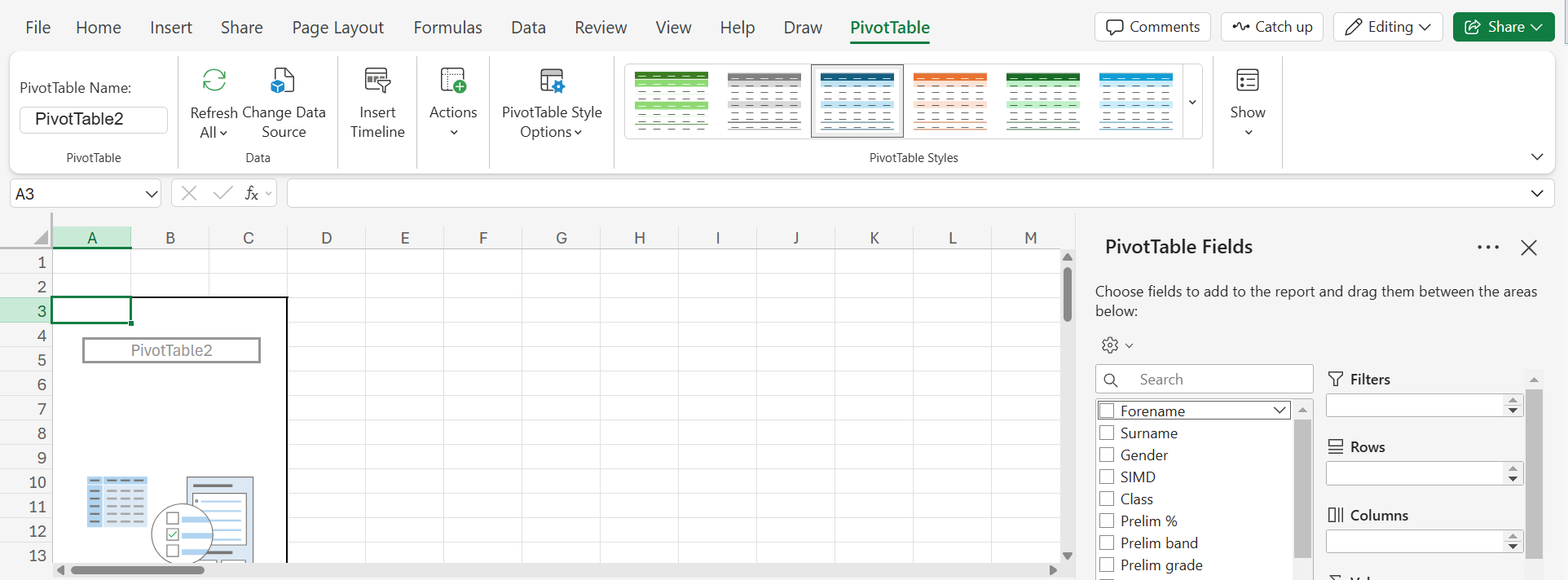Open the field list gear settings

click(1117, 345)
